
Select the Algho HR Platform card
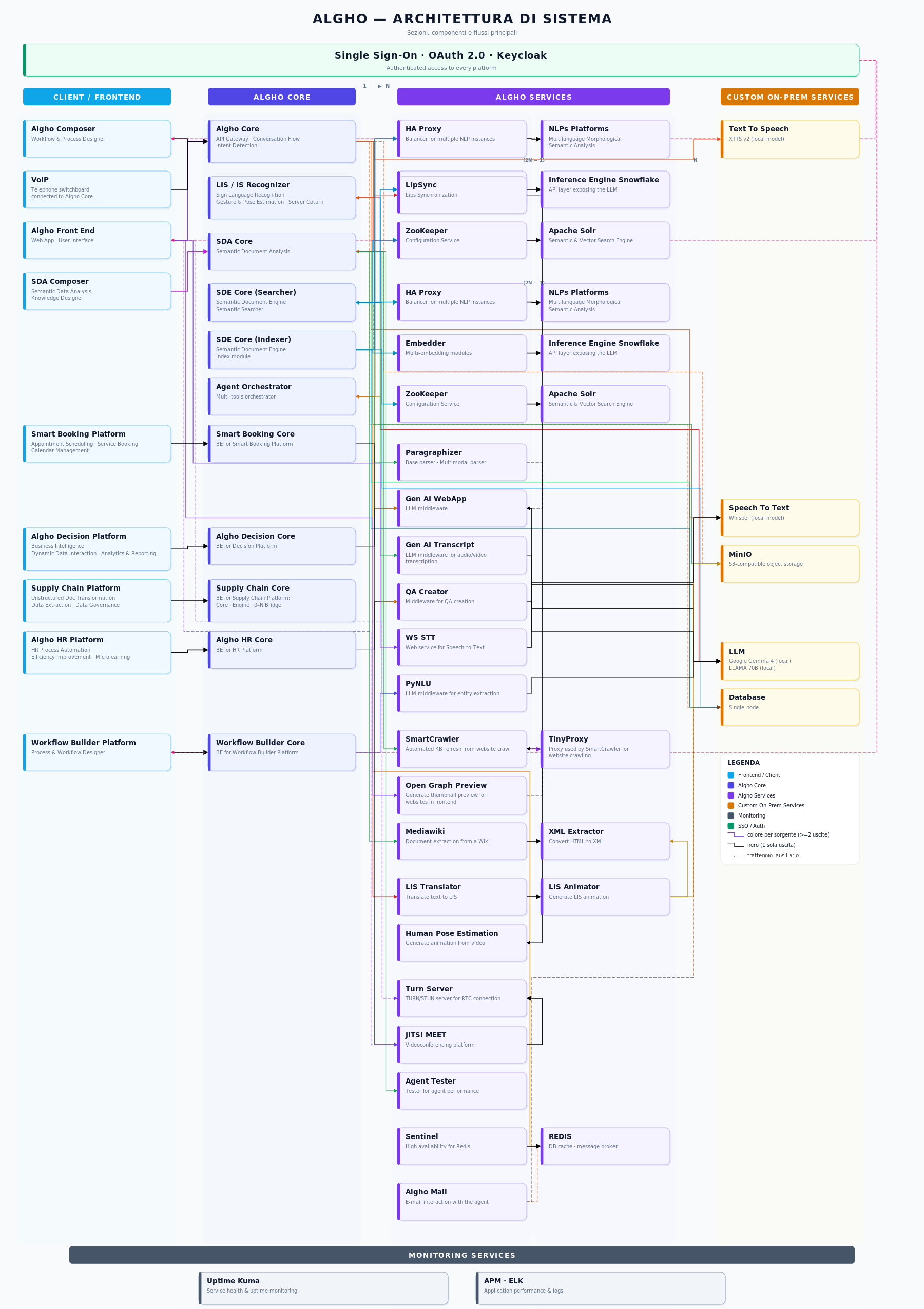(x=97, y=652)
